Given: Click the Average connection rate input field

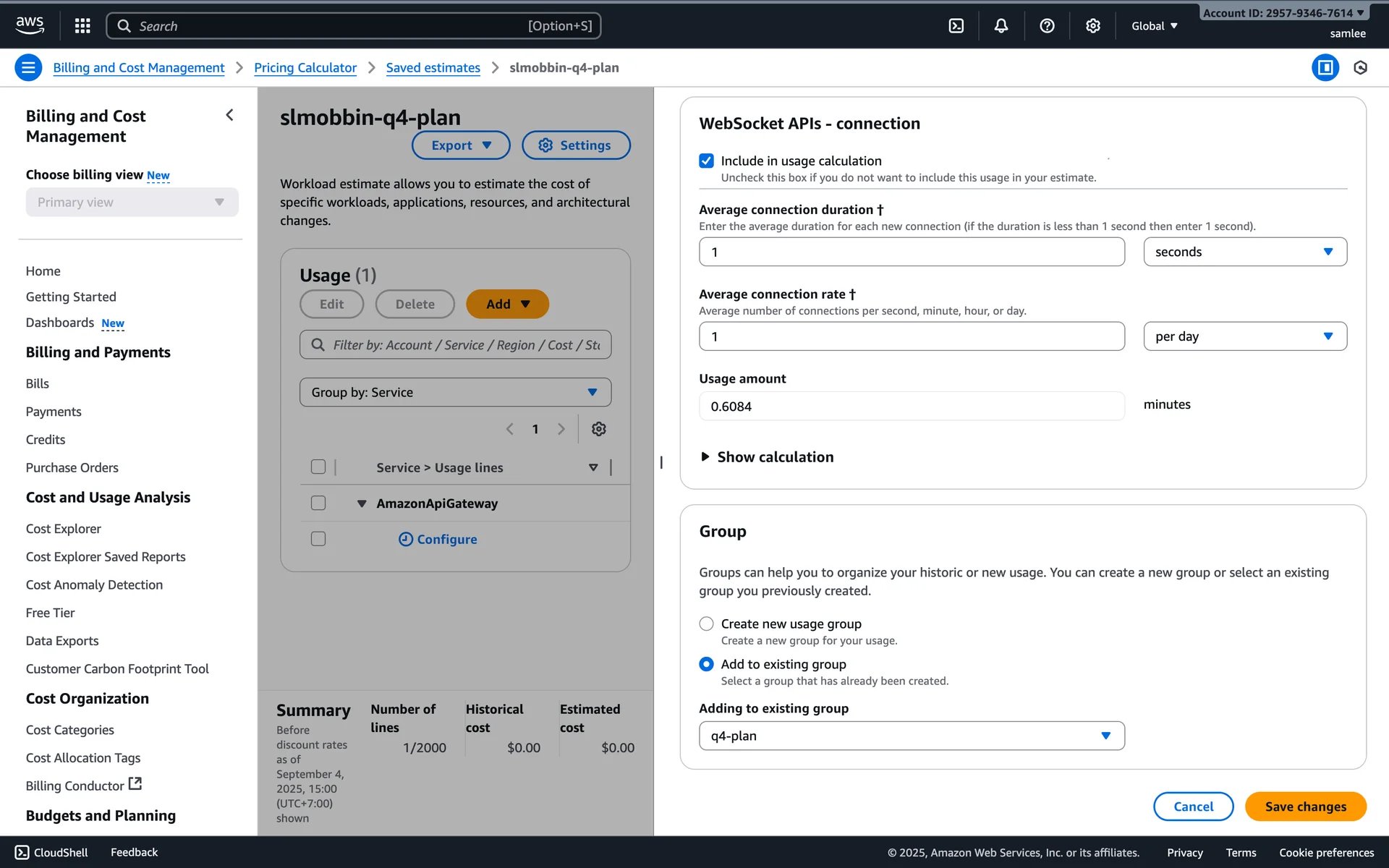Looking at the screenshot, I should coord(911,336).
